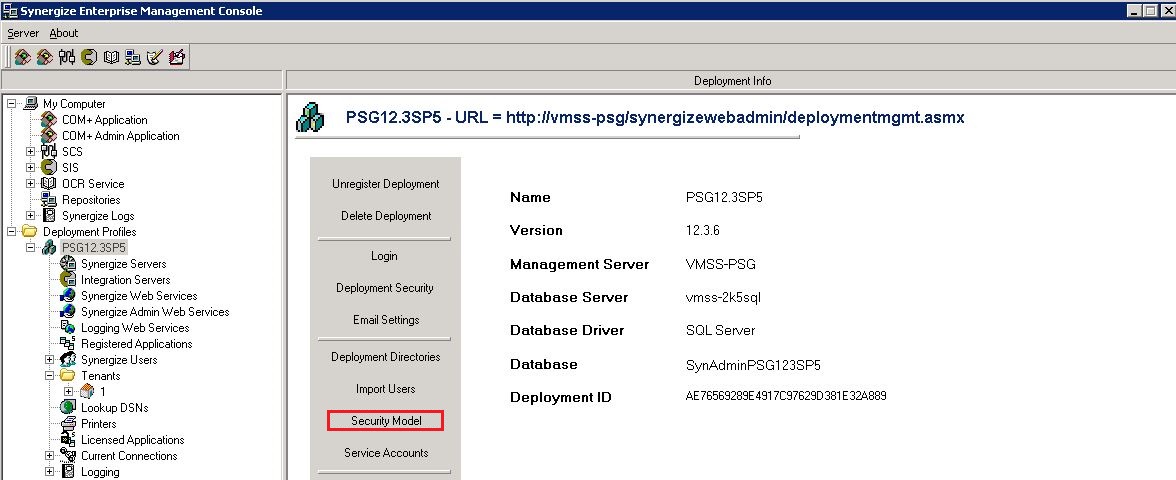Image resolution: width=1176 pixels, height=480 pixels.
Task: Expand the OCR Service node
Action: click(31, 184)
